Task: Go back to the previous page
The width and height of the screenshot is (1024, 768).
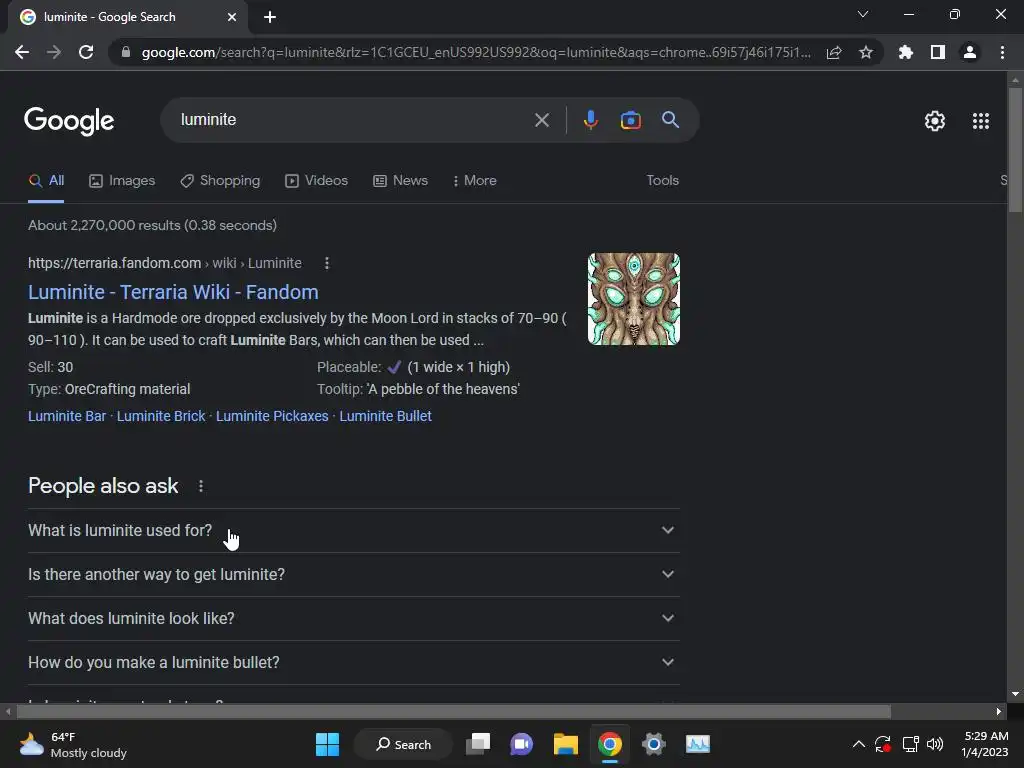Action: coord(22,52)
